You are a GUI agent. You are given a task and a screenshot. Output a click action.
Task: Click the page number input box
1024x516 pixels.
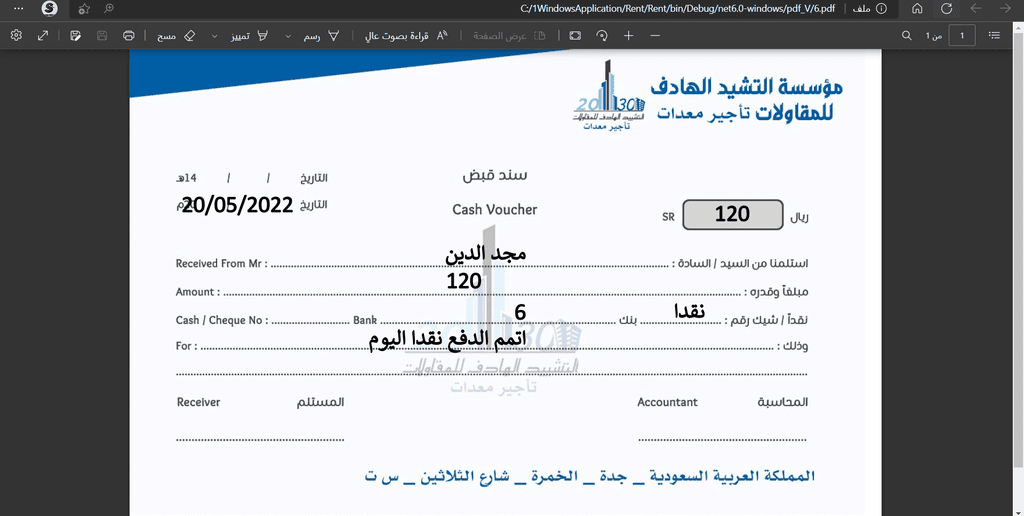point(962,35)
